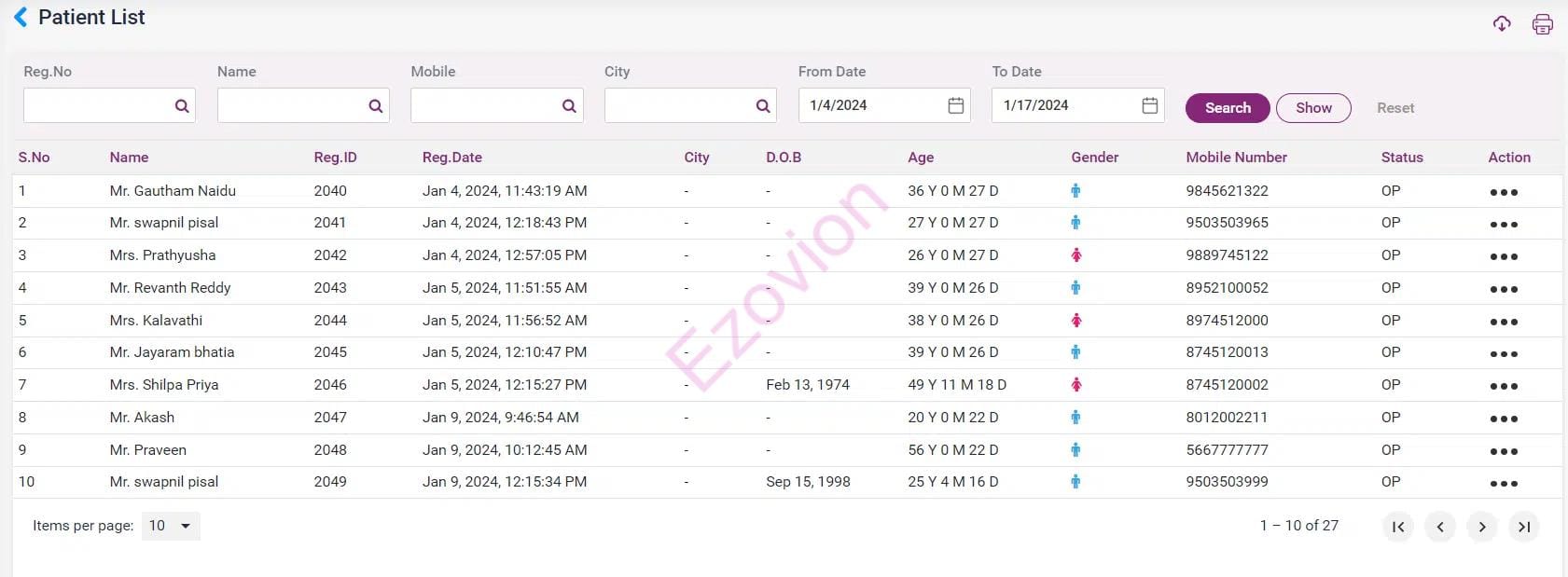
Task: Focus the Name search input field
Action: 291,106
